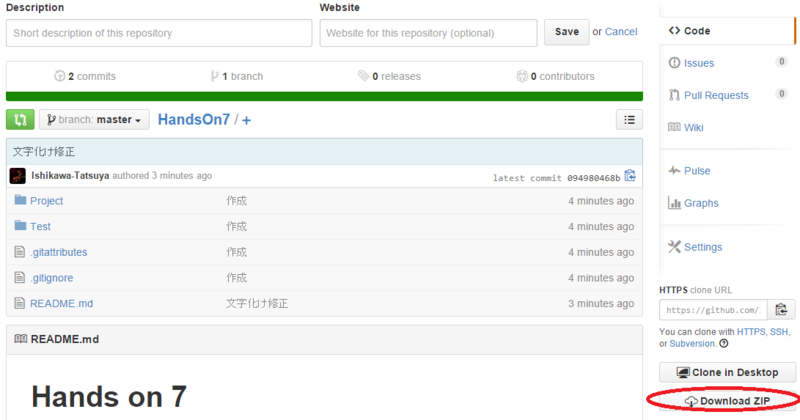
Task: Open the branch master dropdown
Action: click(94, 119)
